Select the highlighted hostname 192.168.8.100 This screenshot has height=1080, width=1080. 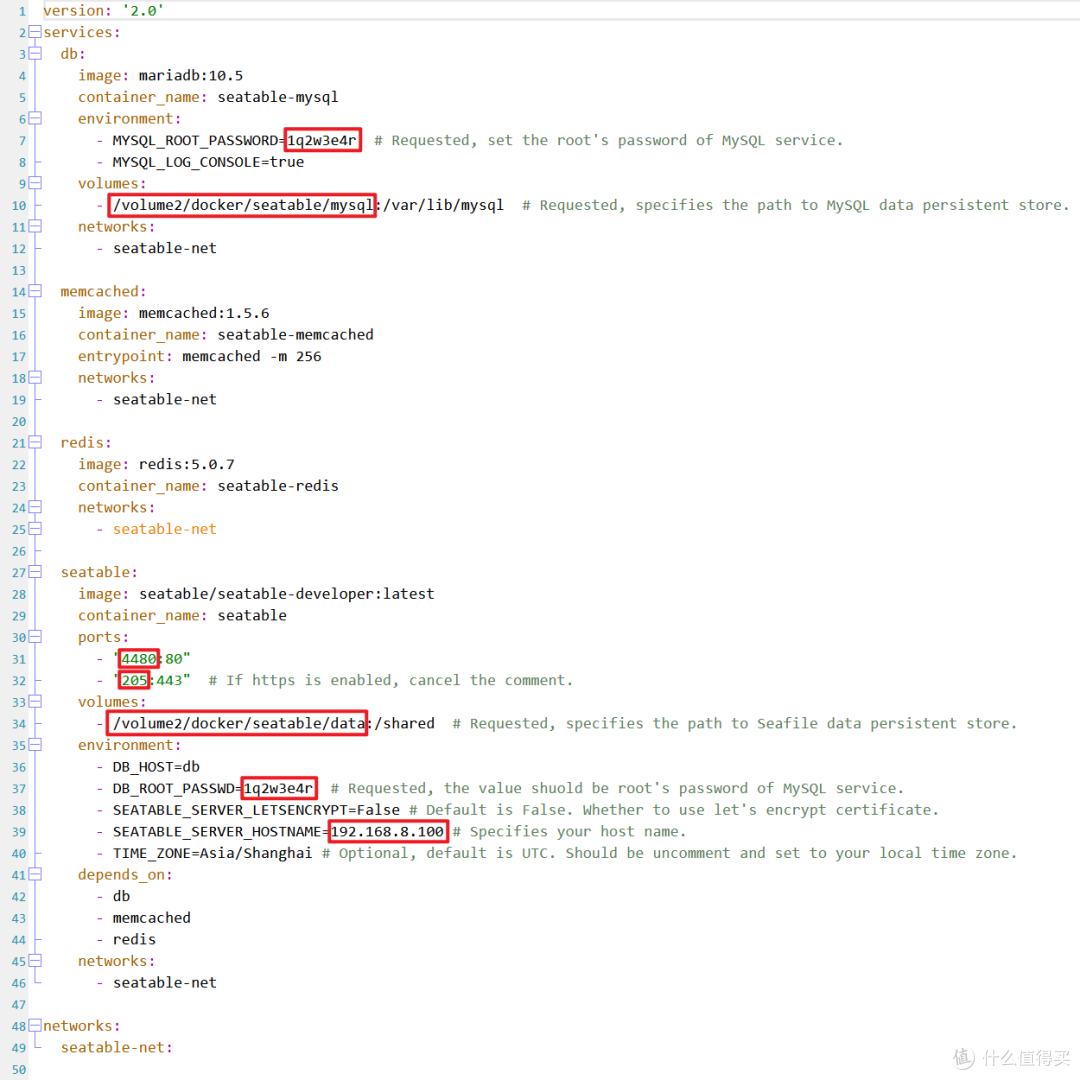(388, 831)
